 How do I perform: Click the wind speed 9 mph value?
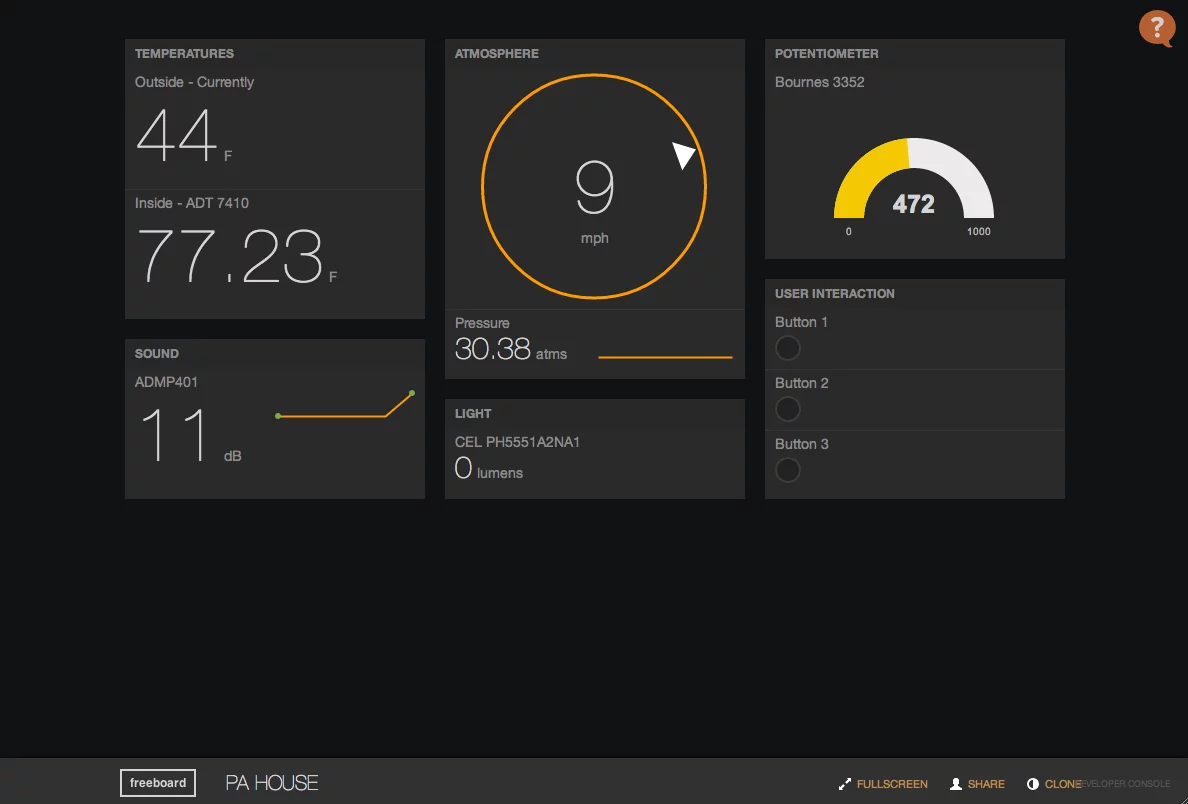tap(594, 190)
